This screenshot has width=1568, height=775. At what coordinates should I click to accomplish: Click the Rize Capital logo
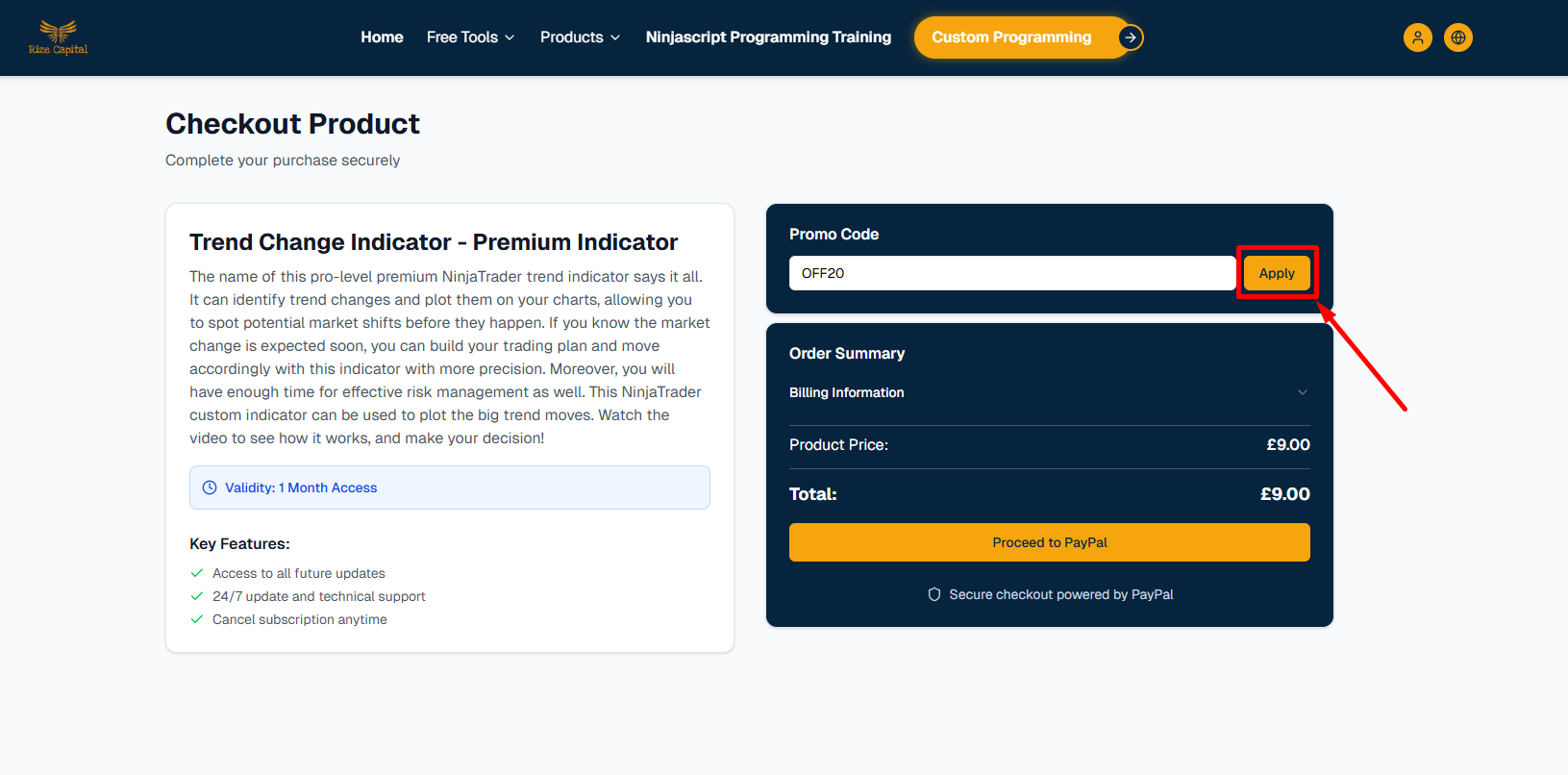coord(58,37)
